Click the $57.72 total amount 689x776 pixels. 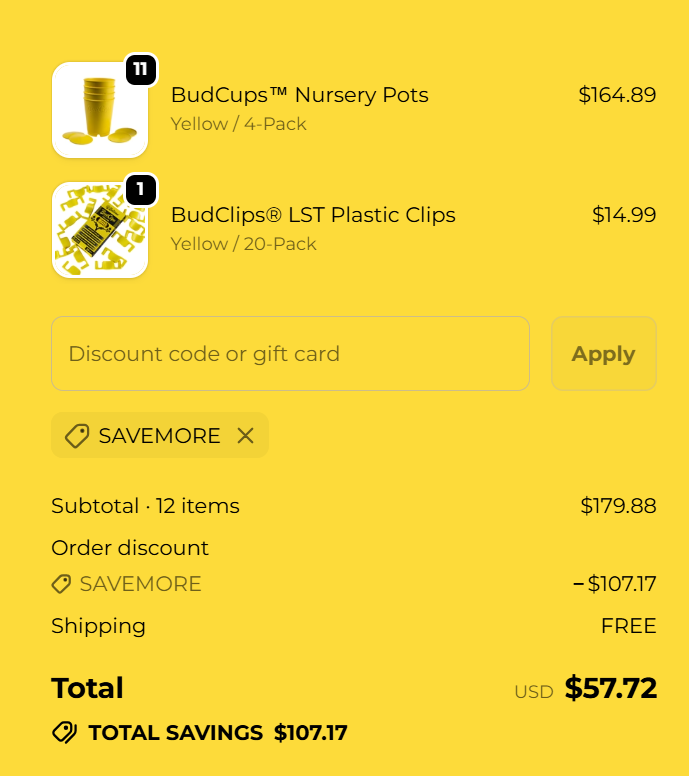click(610, 688)
